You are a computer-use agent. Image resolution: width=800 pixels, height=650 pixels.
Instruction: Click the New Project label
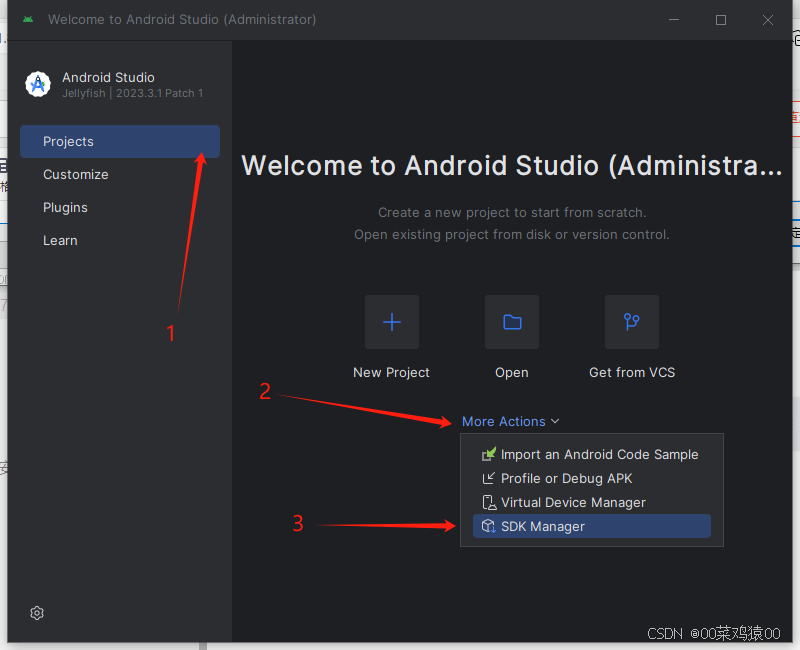(x=391, y=372)
